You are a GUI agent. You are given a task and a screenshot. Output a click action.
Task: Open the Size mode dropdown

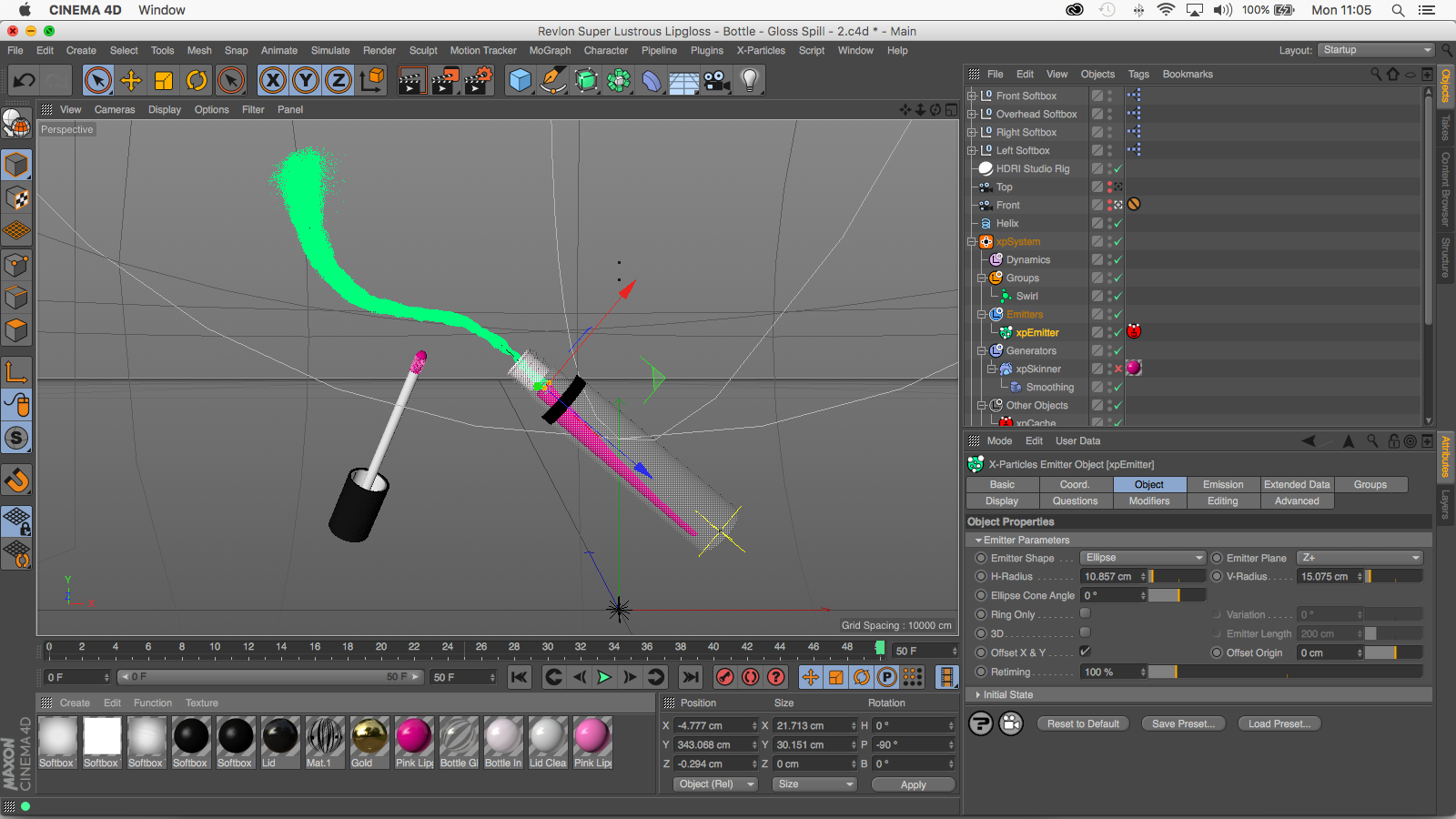pos(814,784)
